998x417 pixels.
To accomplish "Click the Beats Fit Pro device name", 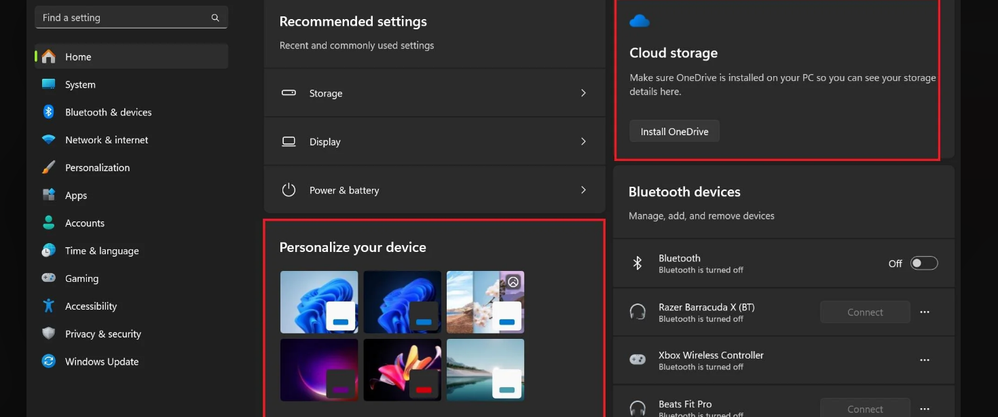I will tap(685, 404).
